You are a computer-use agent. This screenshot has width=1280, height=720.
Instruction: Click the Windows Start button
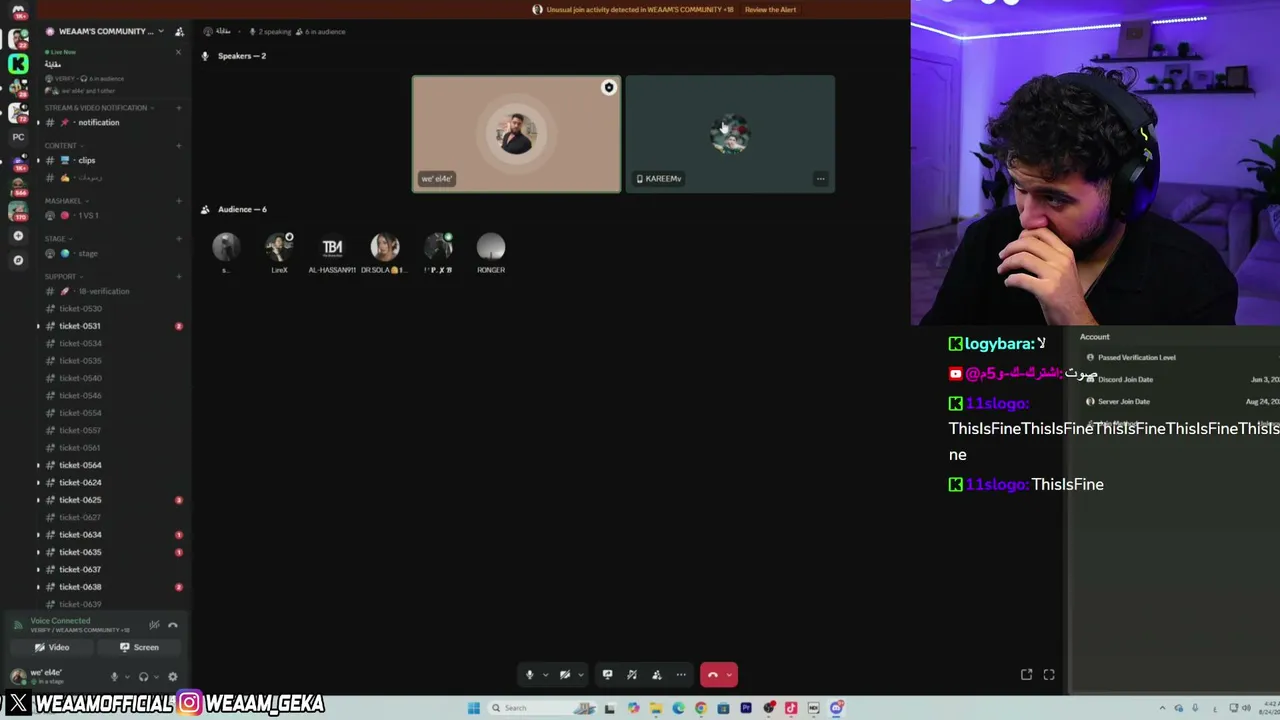(474, 708)
